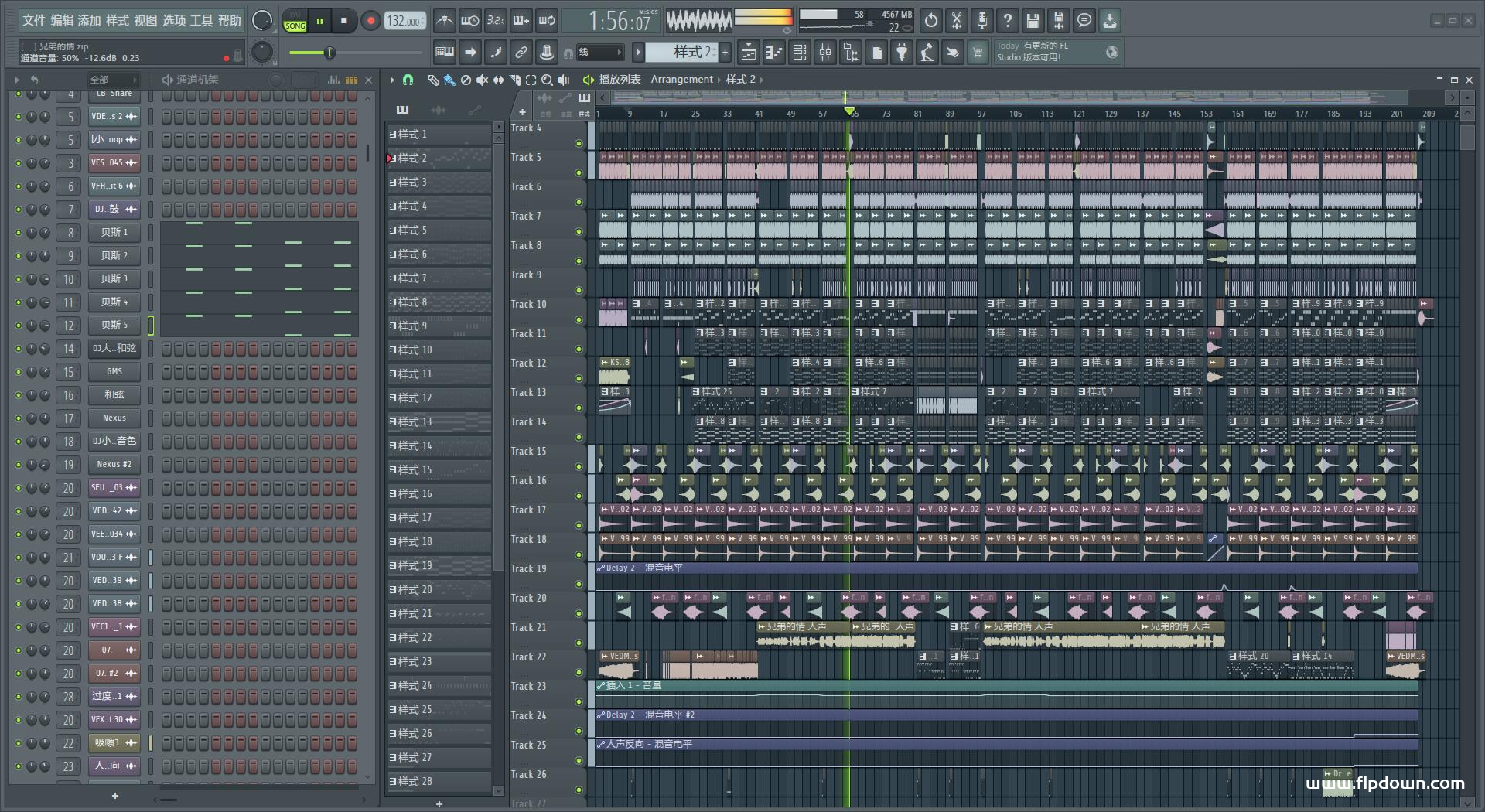
Task: Open the pattern menu arrow left of 样式 2
Action: (x=639, y=53)
